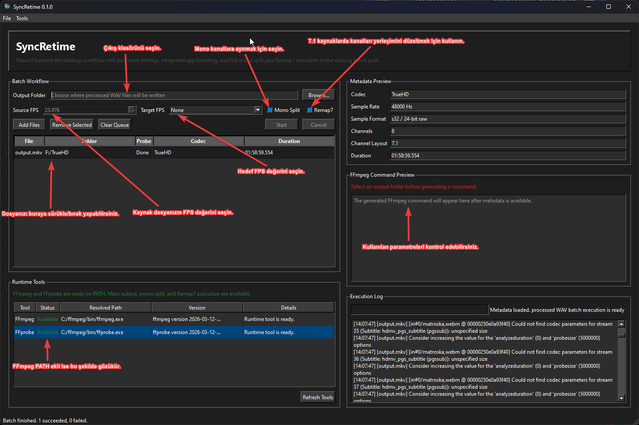
Task: Click the File column header in queue
Action: click(29, 141)
